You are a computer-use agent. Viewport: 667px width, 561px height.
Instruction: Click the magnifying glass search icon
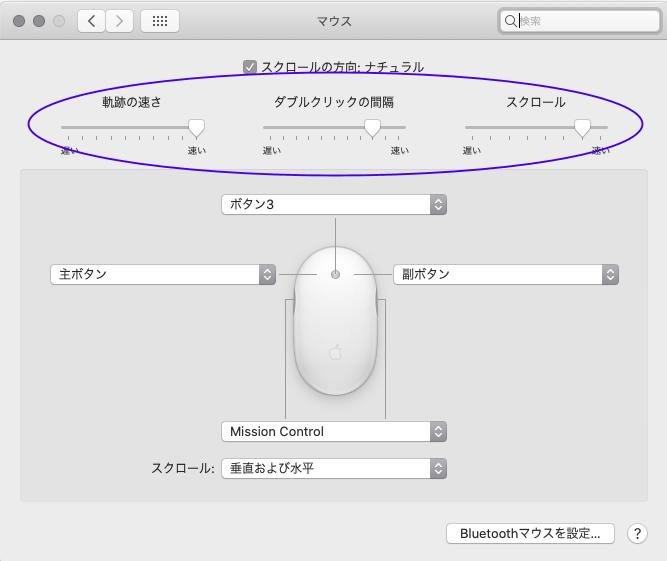tap(510, 20)
